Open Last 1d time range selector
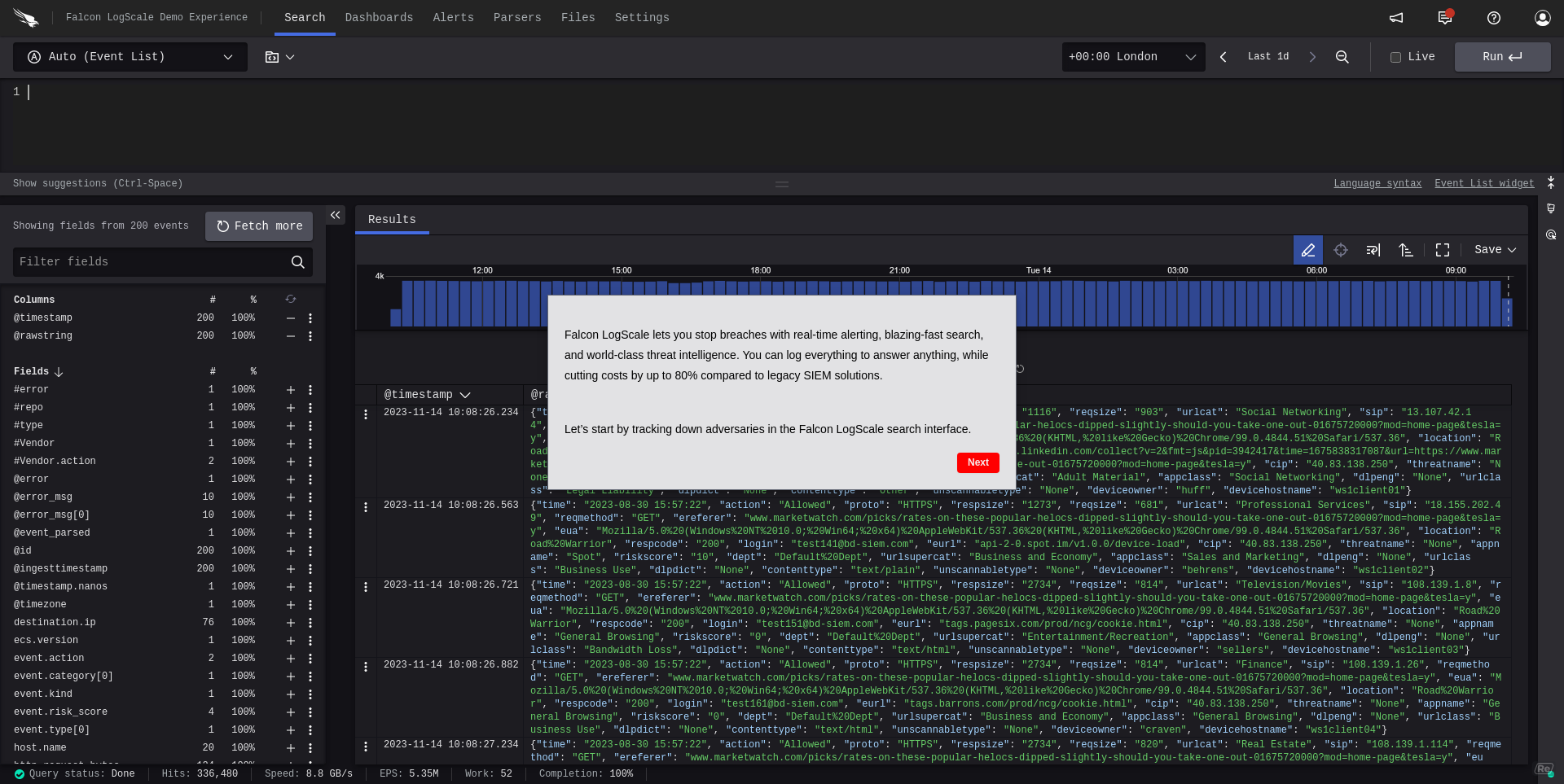Screen dimensions: 1564x784 click(1268, 57)
